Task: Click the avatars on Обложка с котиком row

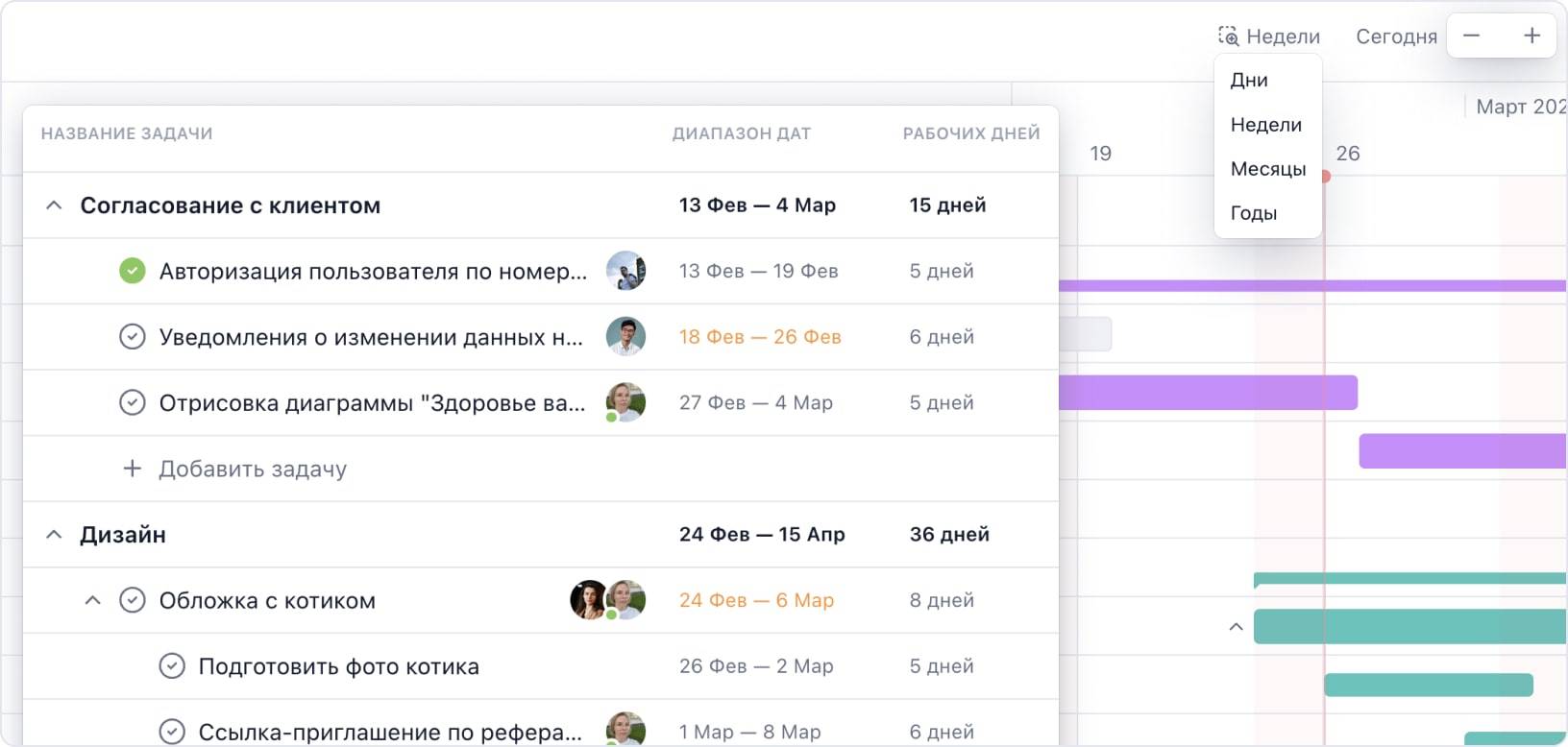Action: (607, 600)
